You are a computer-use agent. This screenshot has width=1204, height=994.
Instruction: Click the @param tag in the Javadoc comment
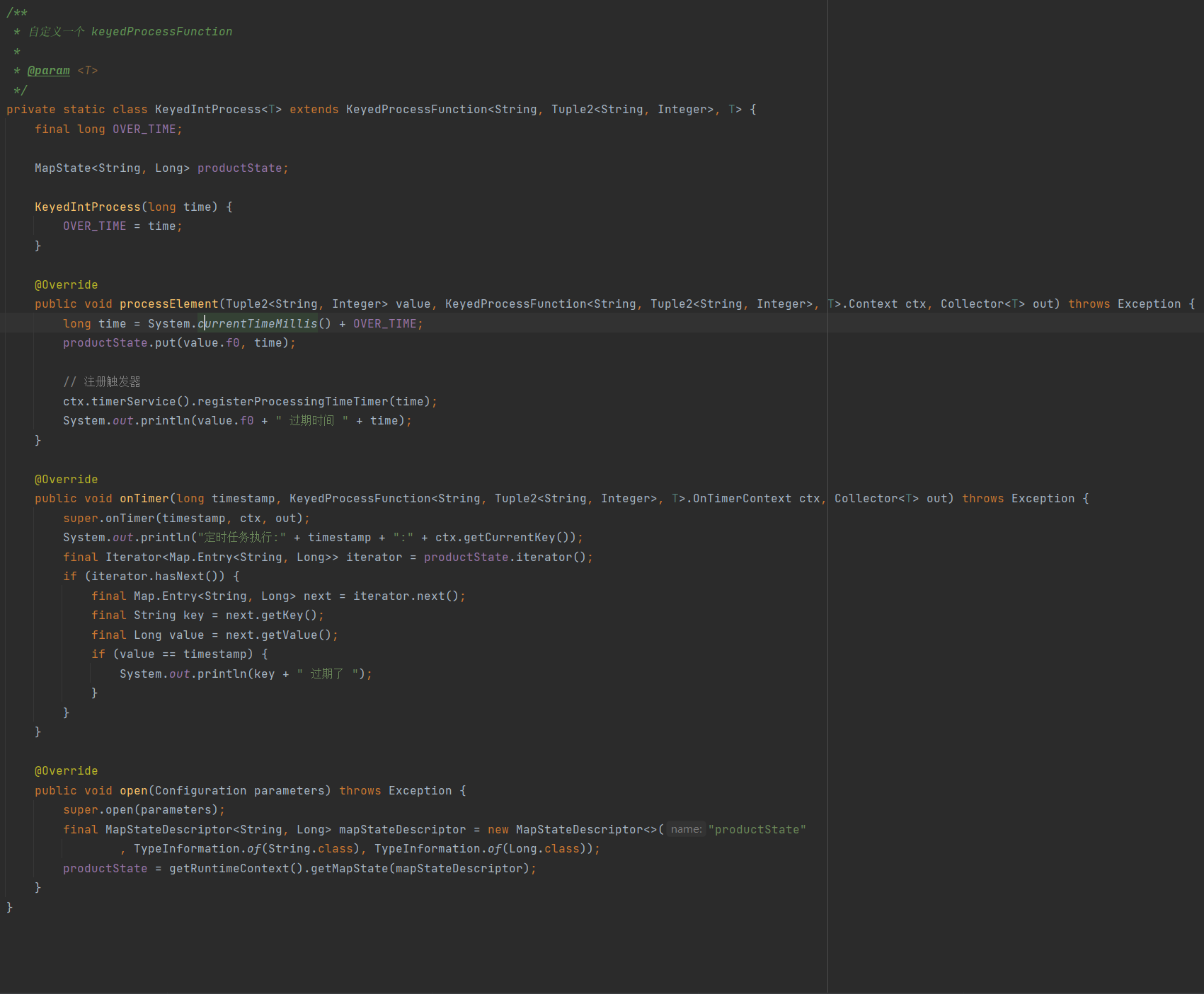pyautogui.click(x=49, y=71)
